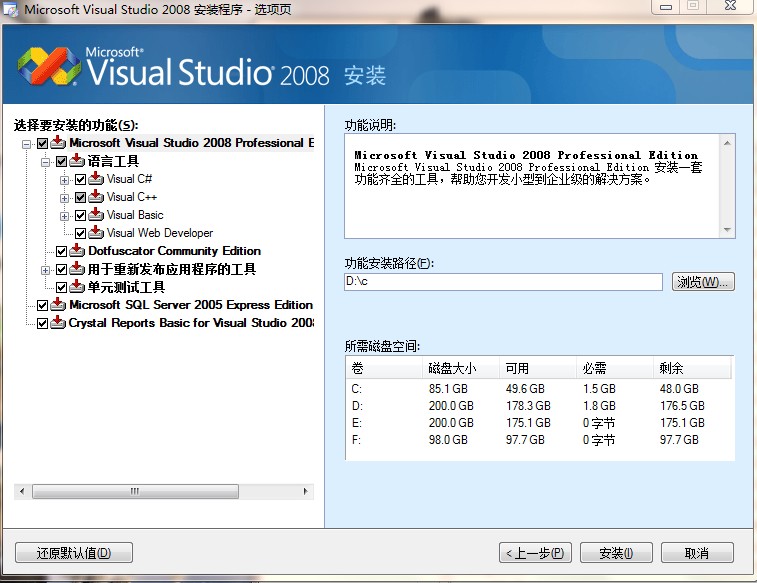Expand the 用于重新发布应用程序的工具 node
The width and height of the screenshot is (757, 583).
tap(45, 270)
